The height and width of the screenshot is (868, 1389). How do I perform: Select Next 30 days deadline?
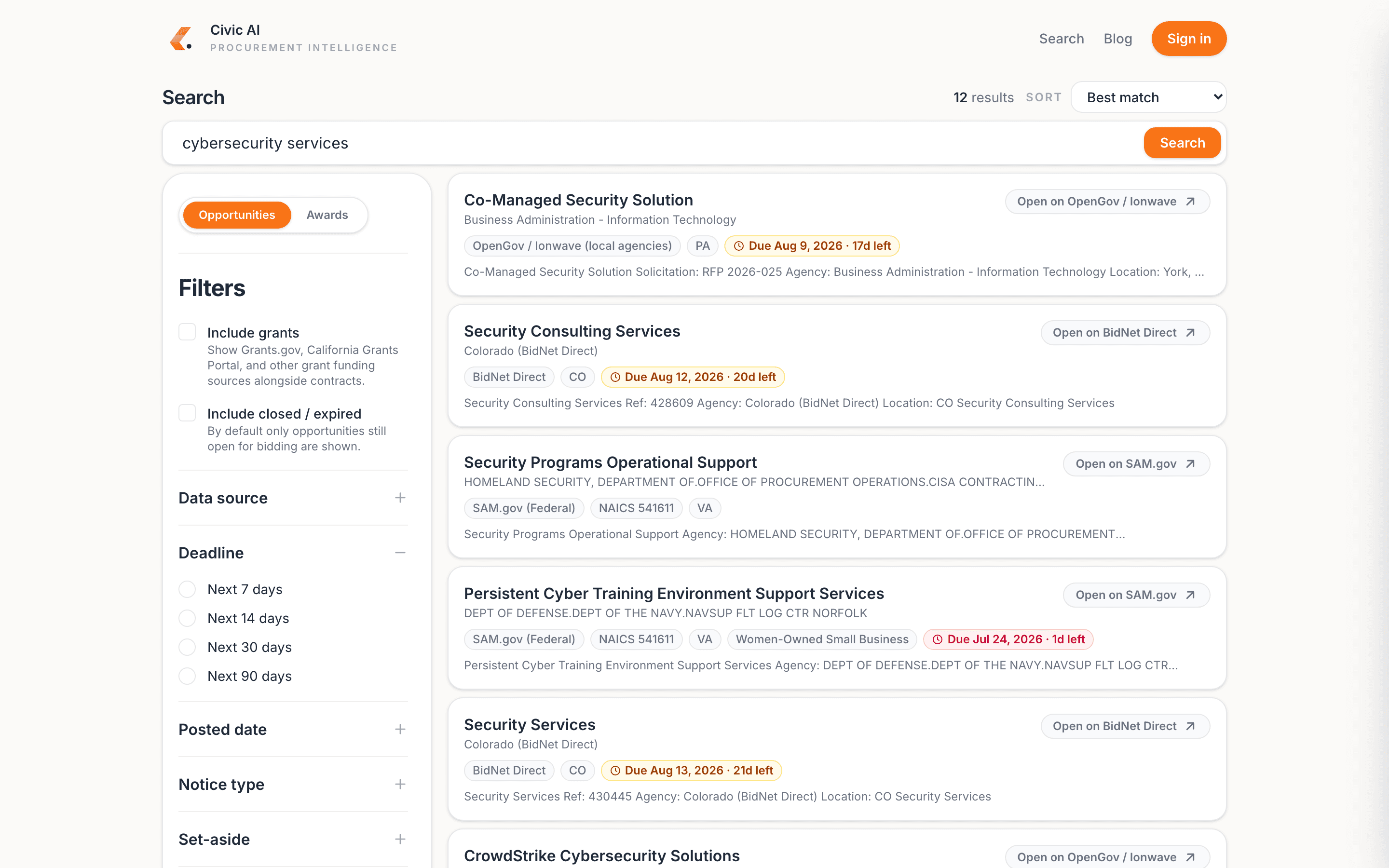[187, 647]
